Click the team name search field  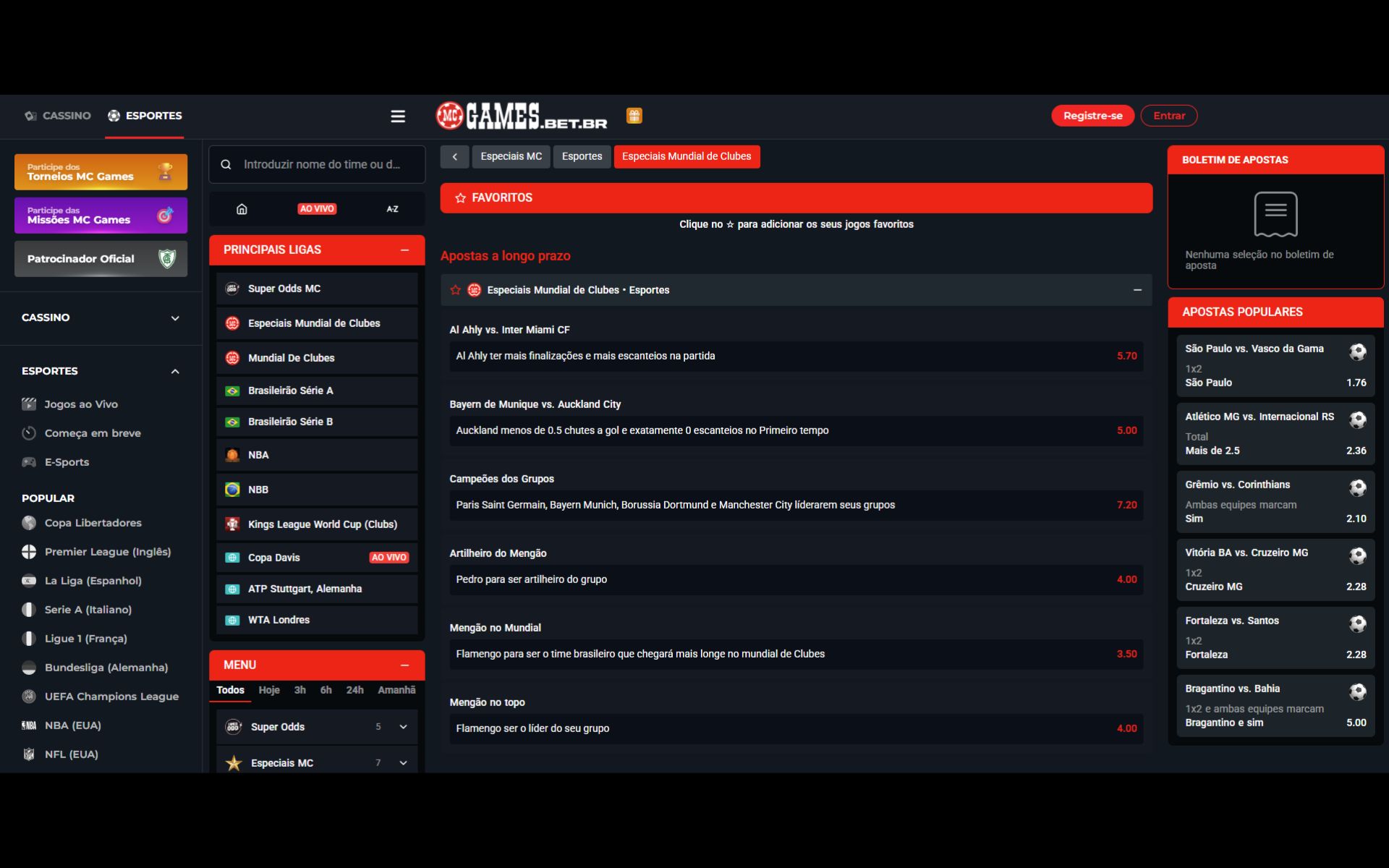(322, 165)
